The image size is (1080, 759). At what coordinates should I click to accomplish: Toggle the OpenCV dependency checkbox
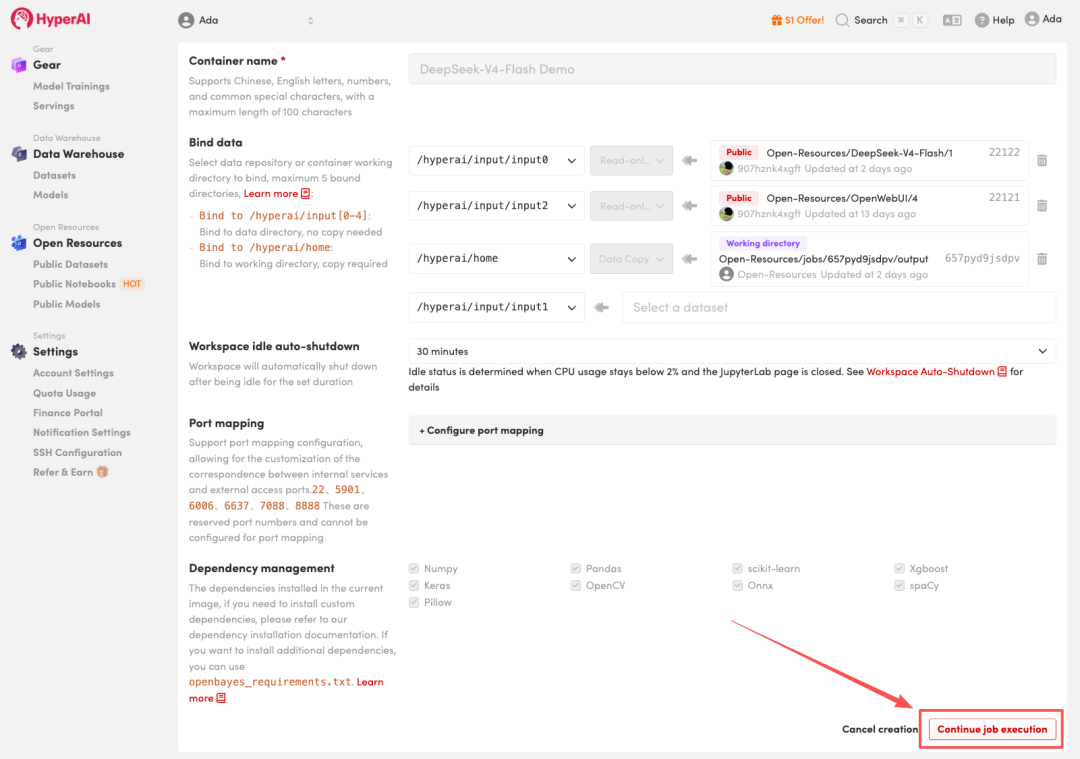pos(576,585)
